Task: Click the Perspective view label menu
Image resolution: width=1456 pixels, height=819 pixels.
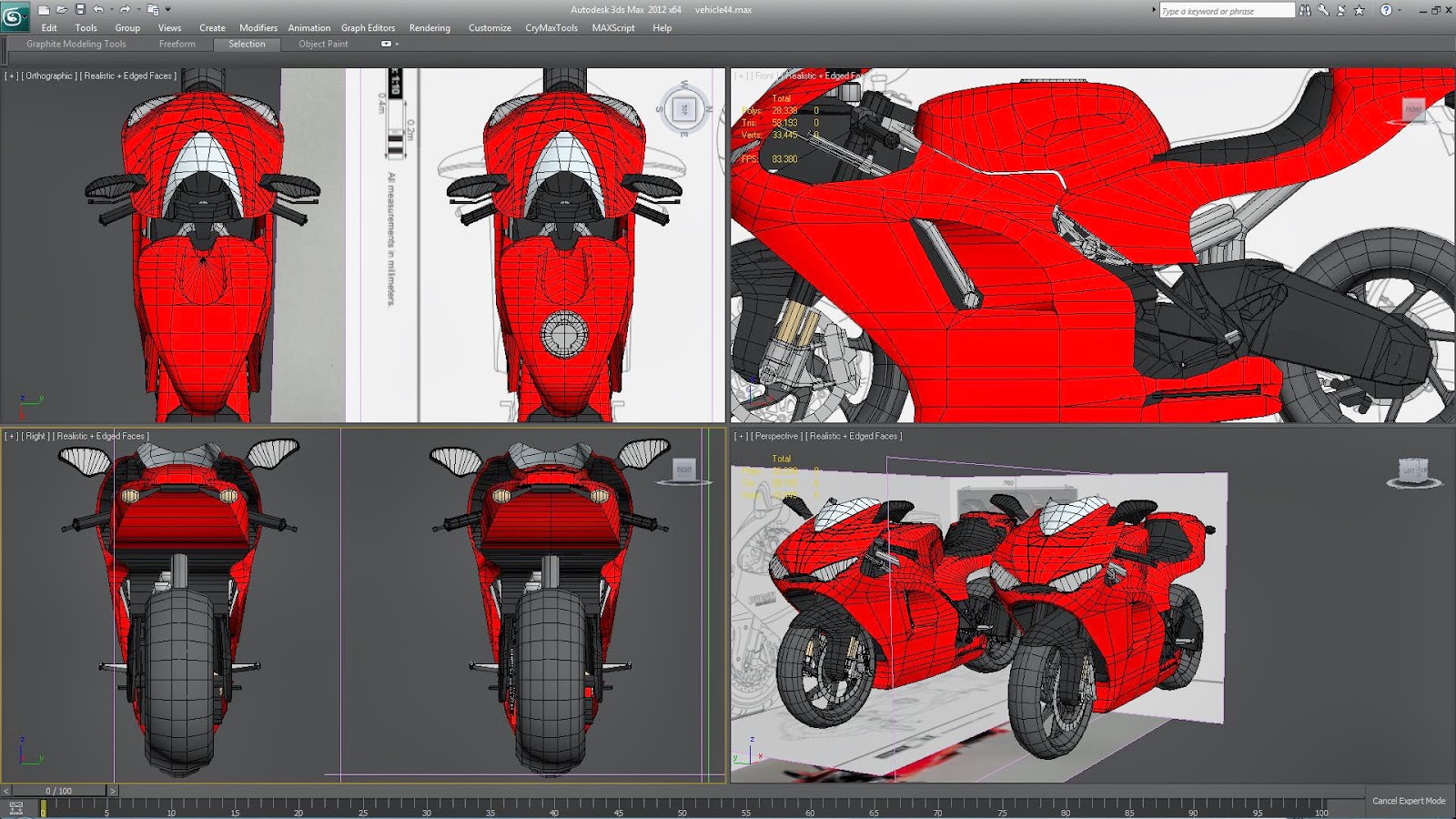Action: coord(776,437)
